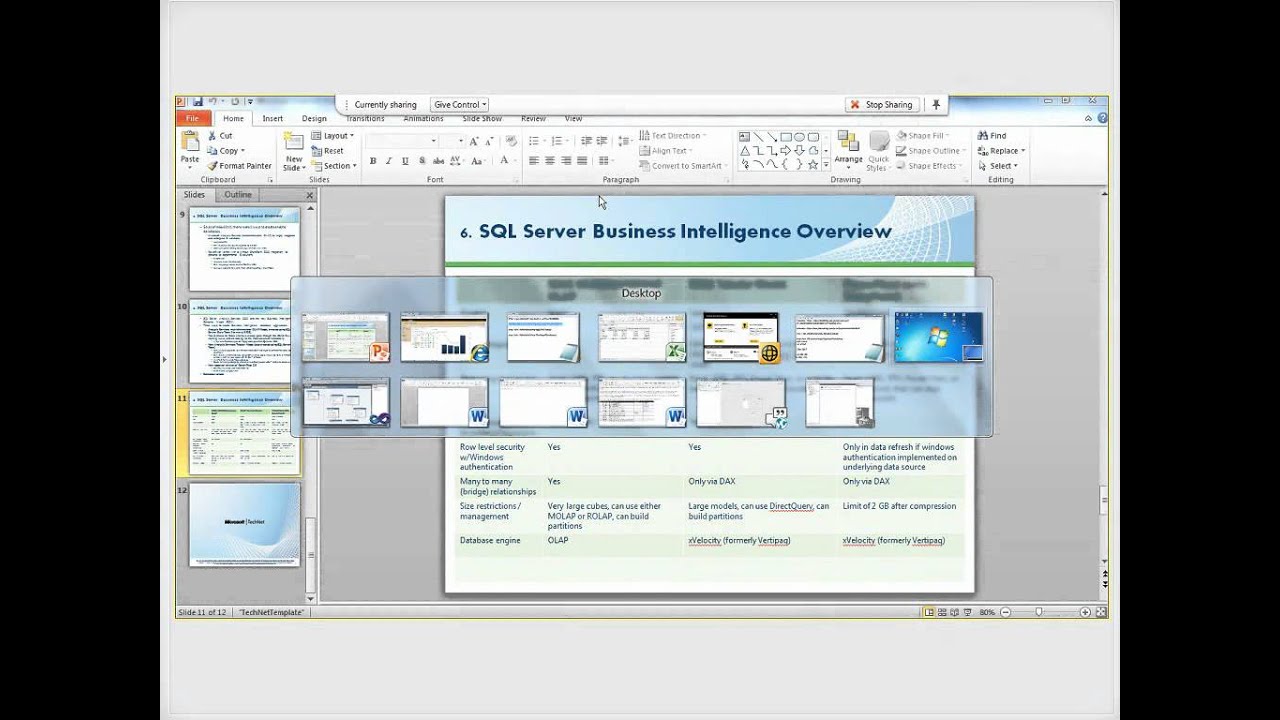Click the Reset slide icon
1280x720 pixels.
[316, 151]
